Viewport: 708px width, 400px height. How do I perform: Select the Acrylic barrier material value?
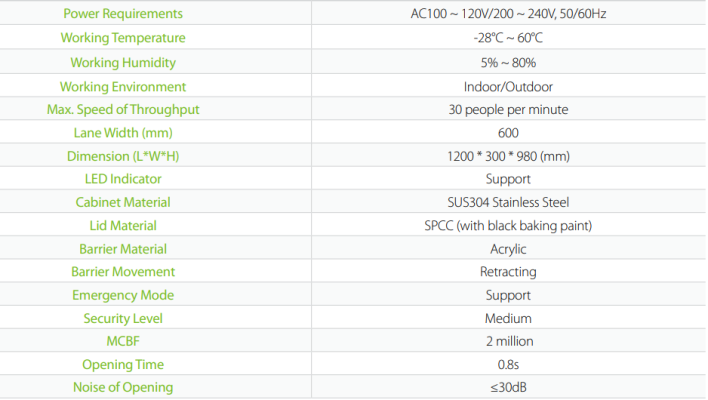click(508, 249)
